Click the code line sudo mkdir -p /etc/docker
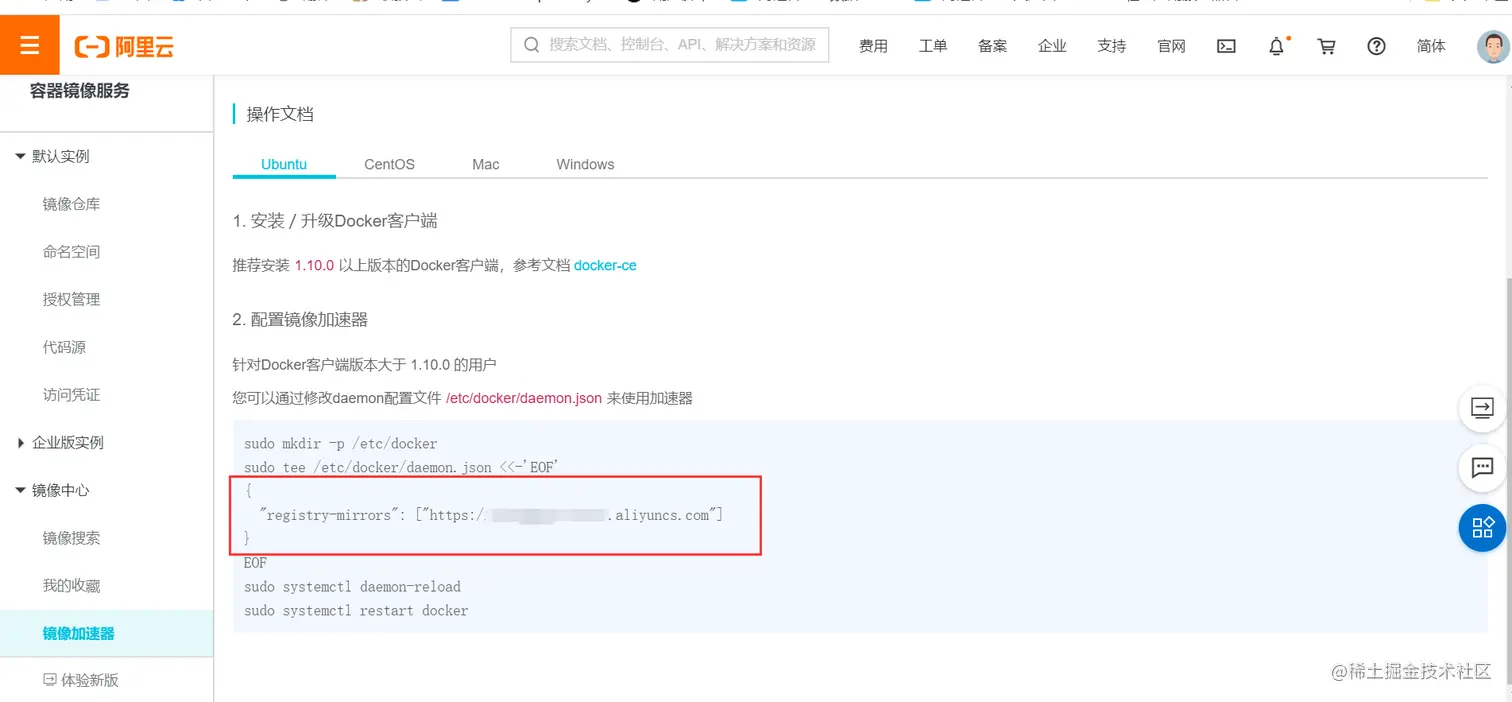The width and height of the screenshot is (1512, 702). coord(341,443)
